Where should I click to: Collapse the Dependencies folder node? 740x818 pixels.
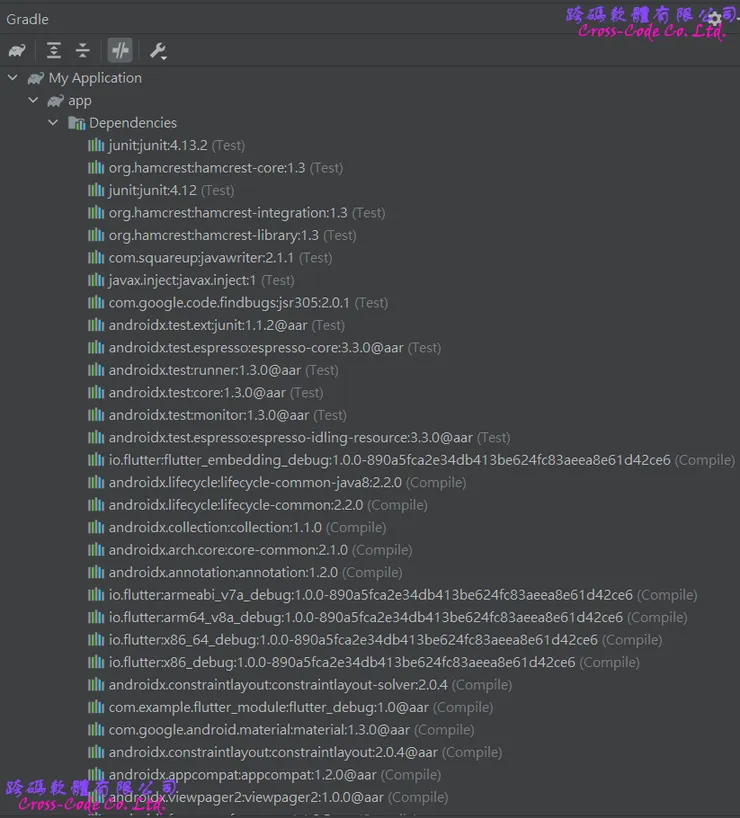point(53,123)
